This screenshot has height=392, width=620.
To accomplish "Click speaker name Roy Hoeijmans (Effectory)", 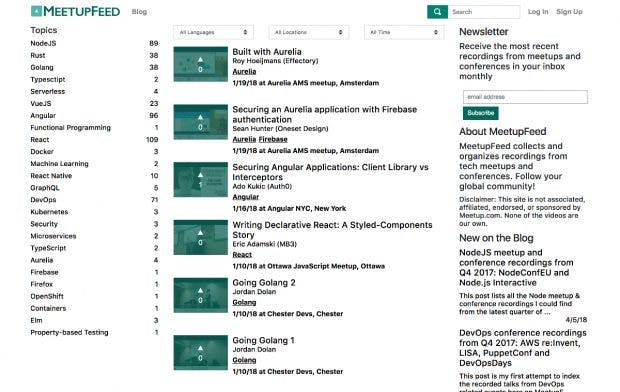I will (x=275, y=61).
